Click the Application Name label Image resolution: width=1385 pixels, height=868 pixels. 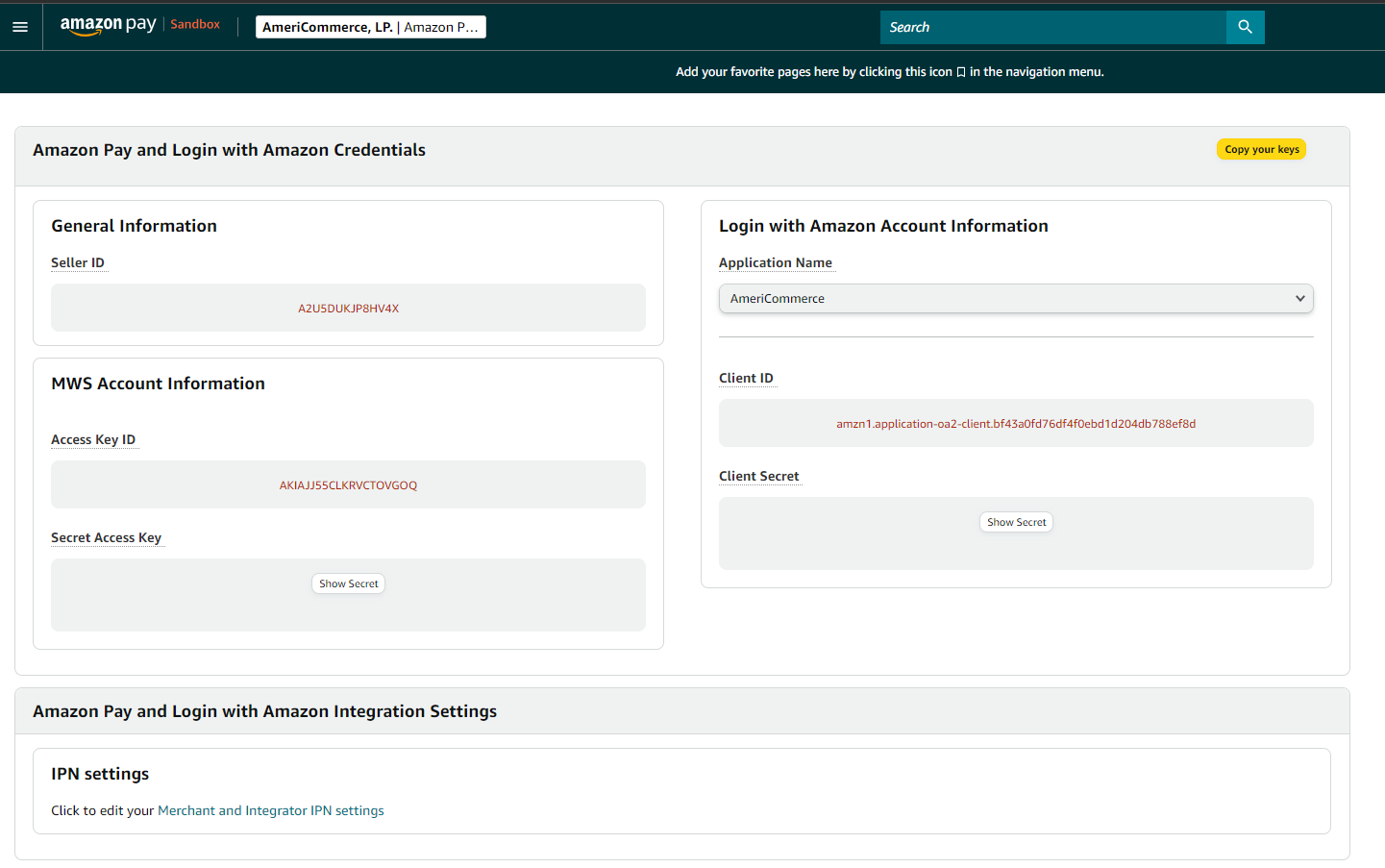[x=776, y=262]
